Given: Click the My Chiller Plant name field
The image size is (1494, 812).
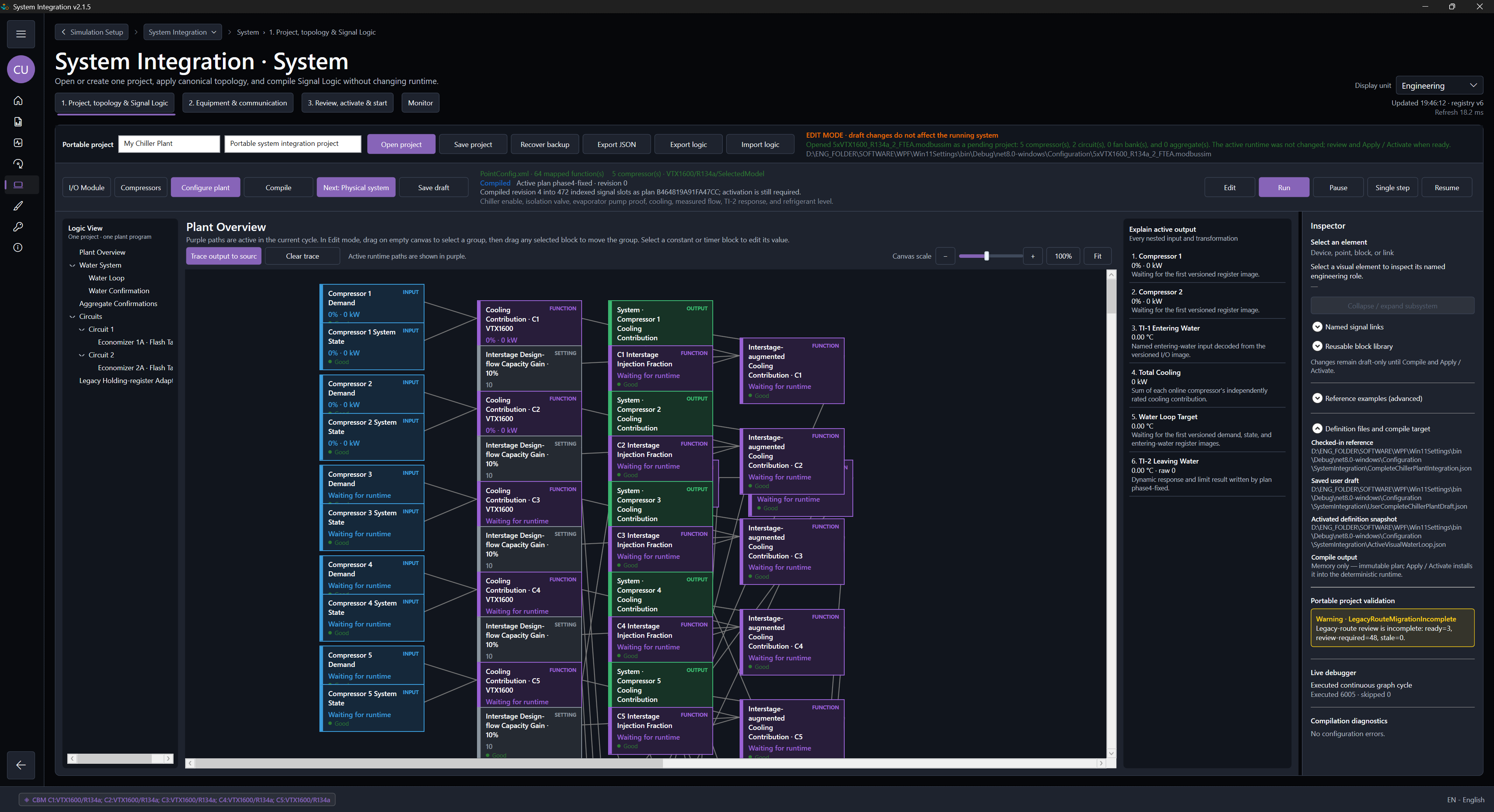Looking at the screenshot, I should coord(169,144).
